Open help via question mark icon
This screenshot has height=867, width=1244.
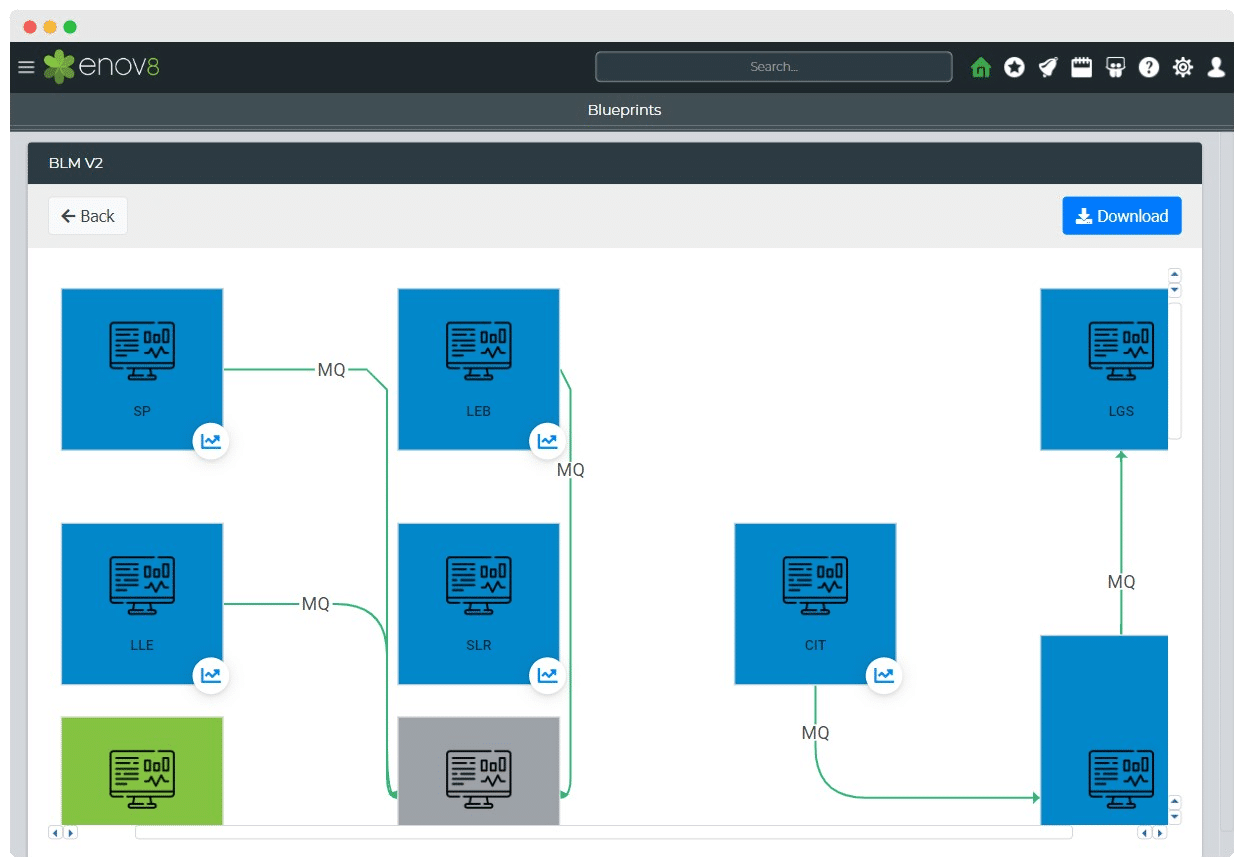(x=1149, y=67)
